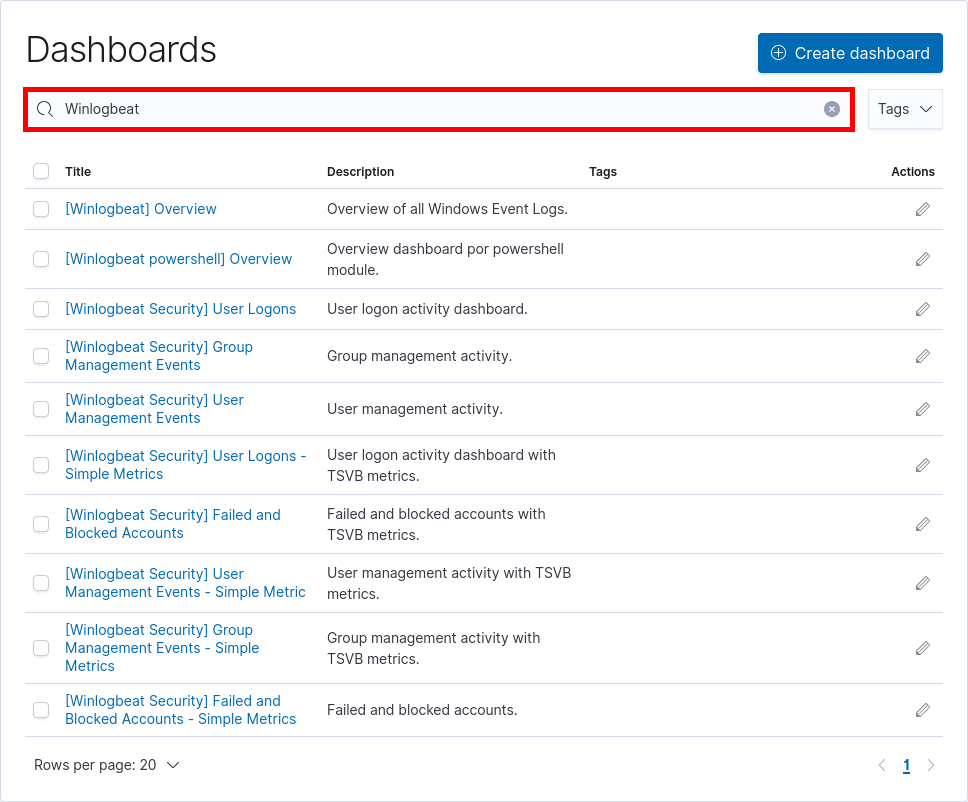
Task: Clear the search field using the X icon
Action: coord(831,108)
